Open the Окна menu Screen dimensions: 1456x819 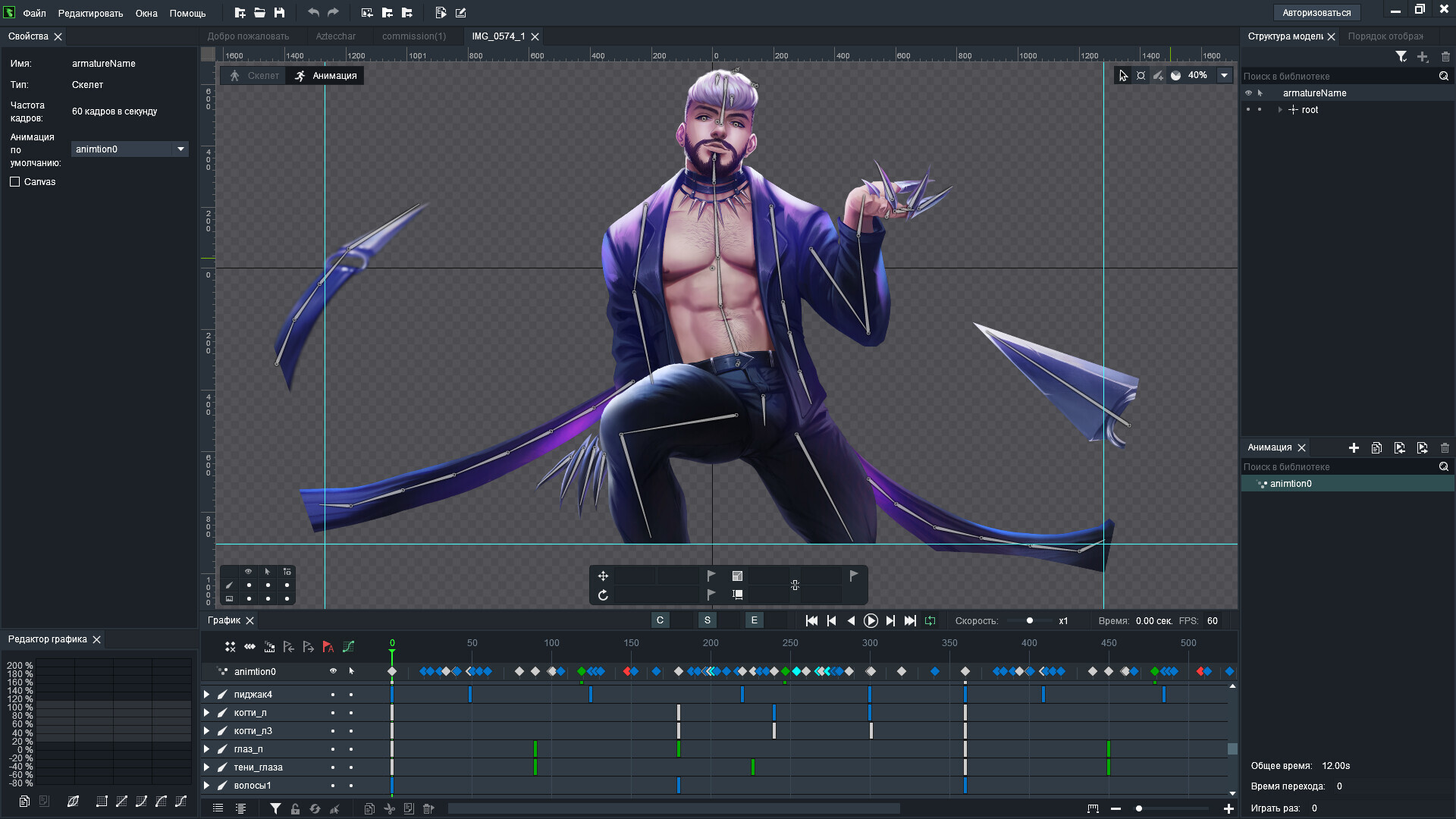pyautogui.click(x=146, y=13)
